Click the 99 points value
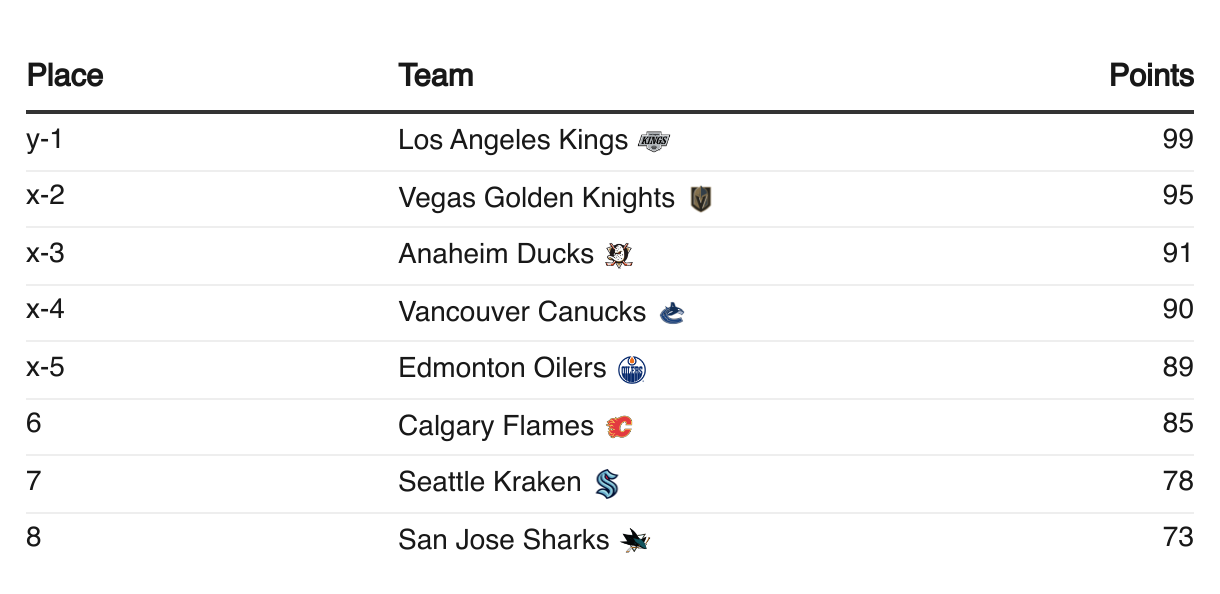Viewport: 1220px width, 594px height. 1177,139
